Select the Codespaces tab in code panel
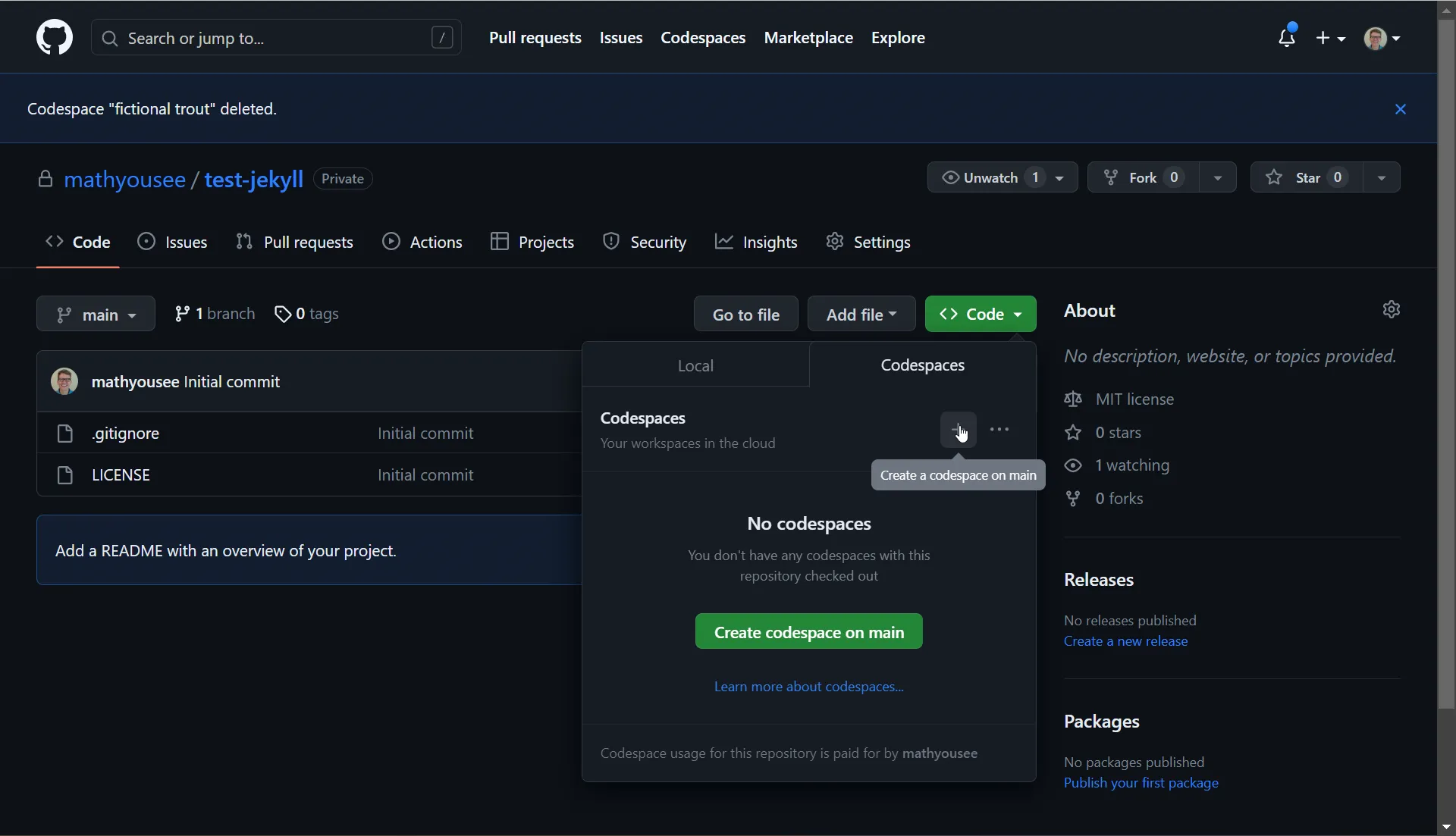This screenshot has height=836, width=1456. [922, 365]
